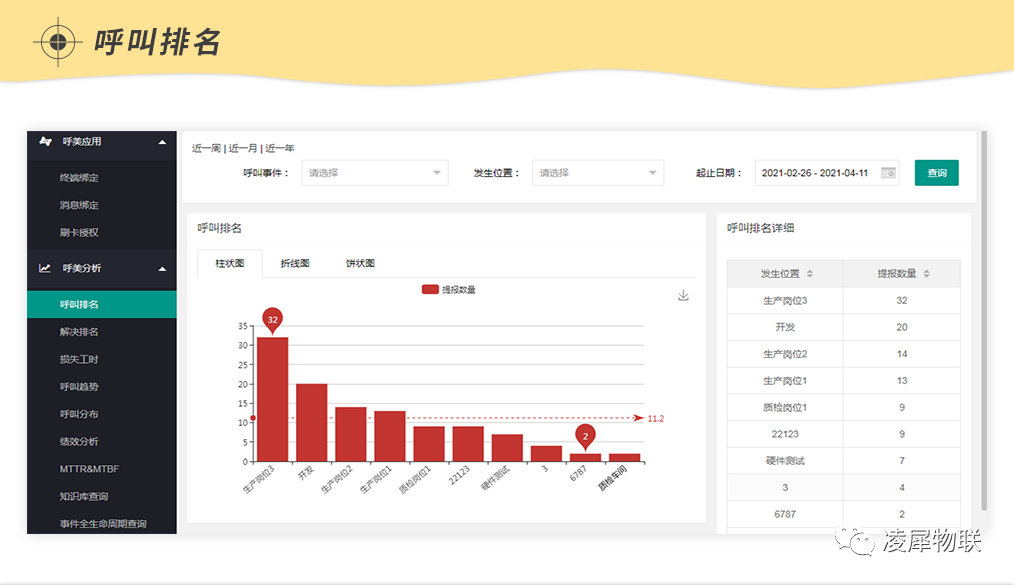Viewport: 1014px width, 585px height.
Task: Click the 凌犀物联 logo icon
Action: coord(855,540)
